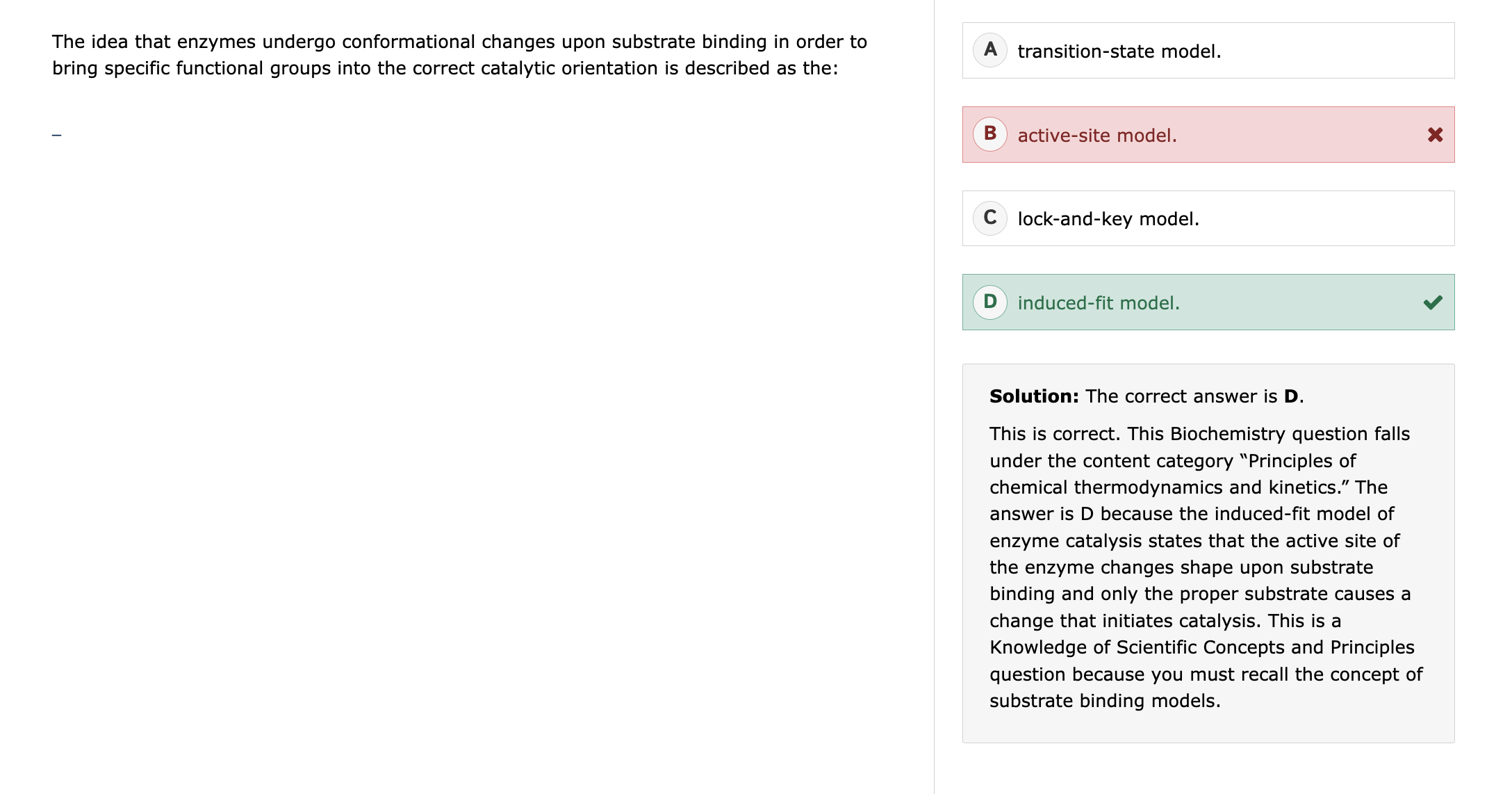Select the "transition-state model." answer text
1512x794 pixels.
click(1119, 51)
